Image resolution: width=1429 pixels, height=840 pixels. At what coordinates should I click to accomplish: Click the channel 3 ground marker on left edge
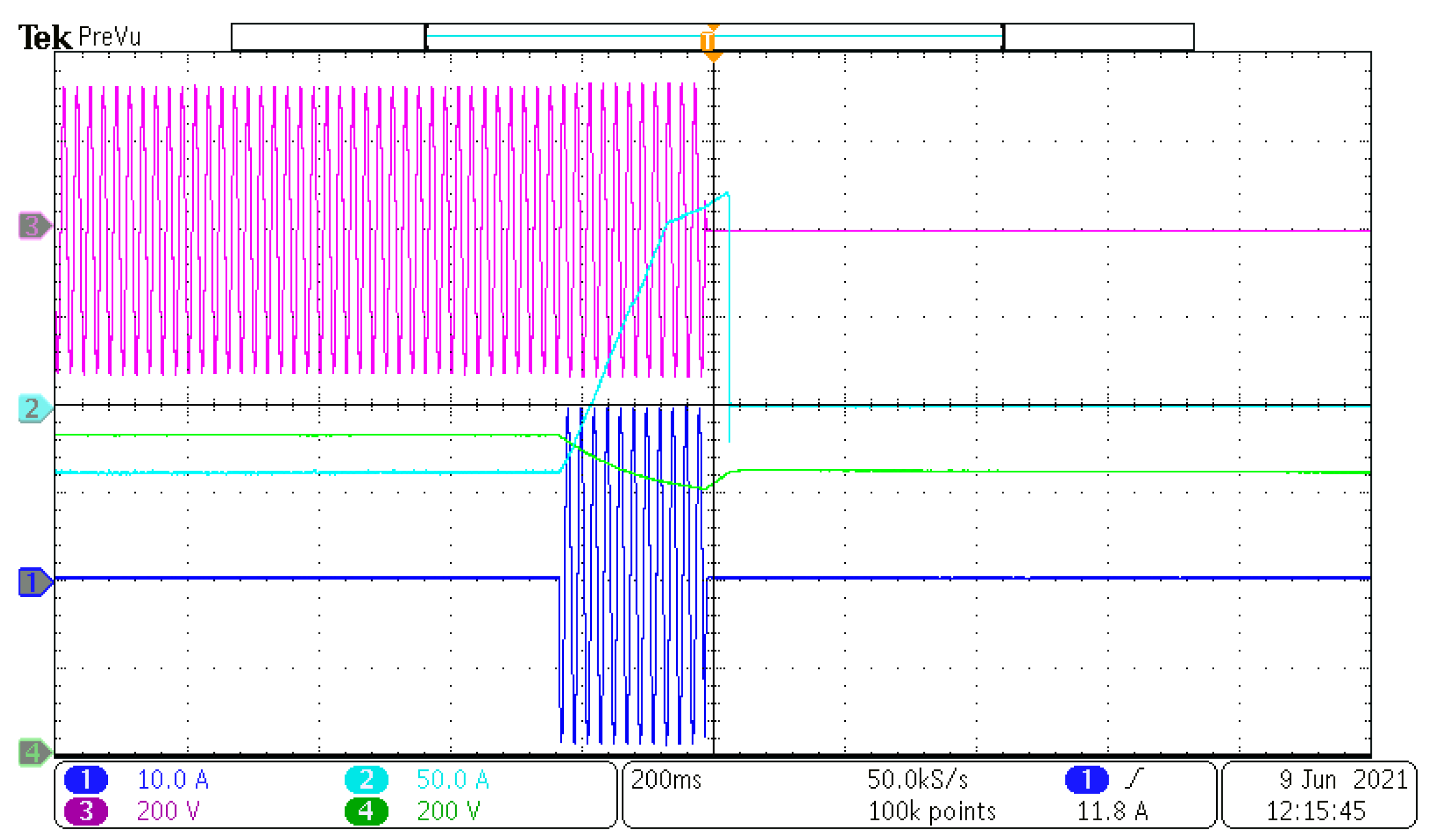35,226
